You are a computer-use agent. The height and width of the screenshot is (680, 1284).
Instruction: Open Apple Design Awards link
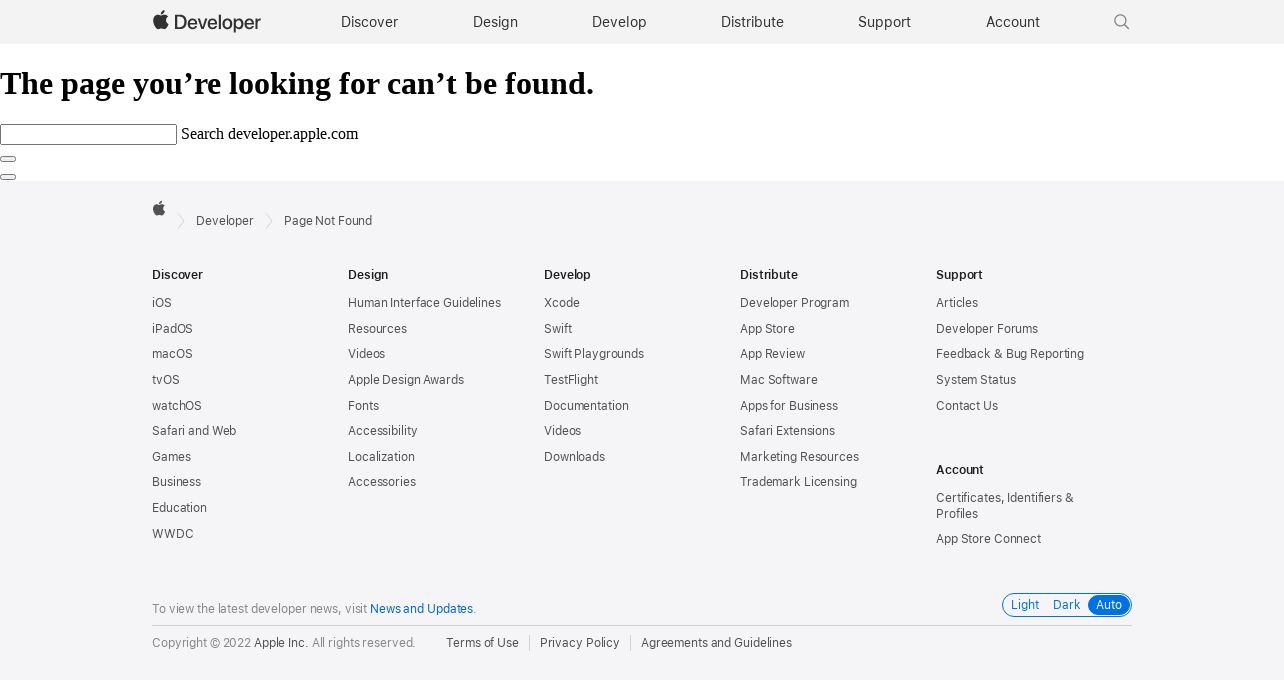(406, 380)
